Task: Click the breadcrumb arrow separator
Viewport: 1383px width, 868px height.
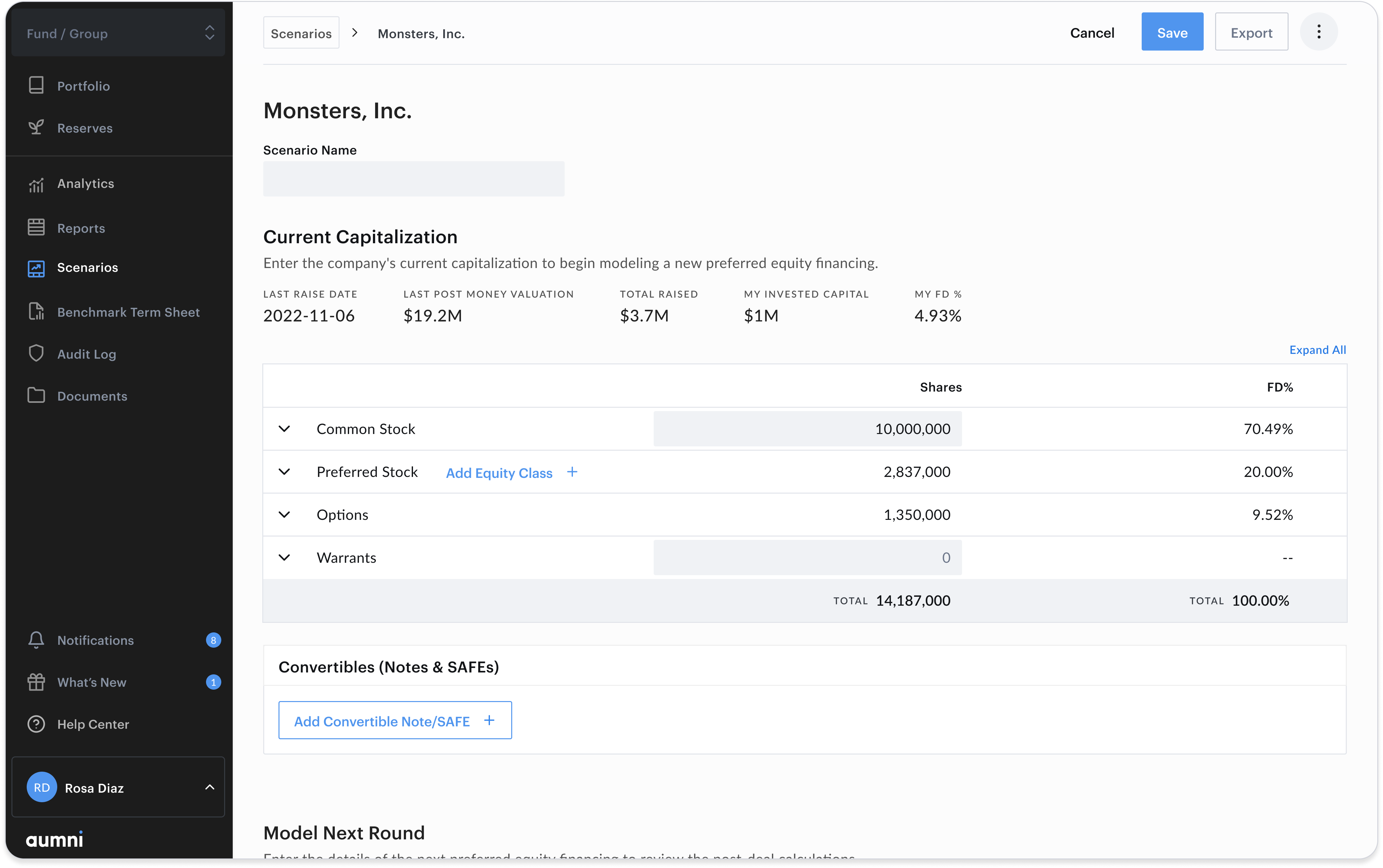Action: click(354, 33)
